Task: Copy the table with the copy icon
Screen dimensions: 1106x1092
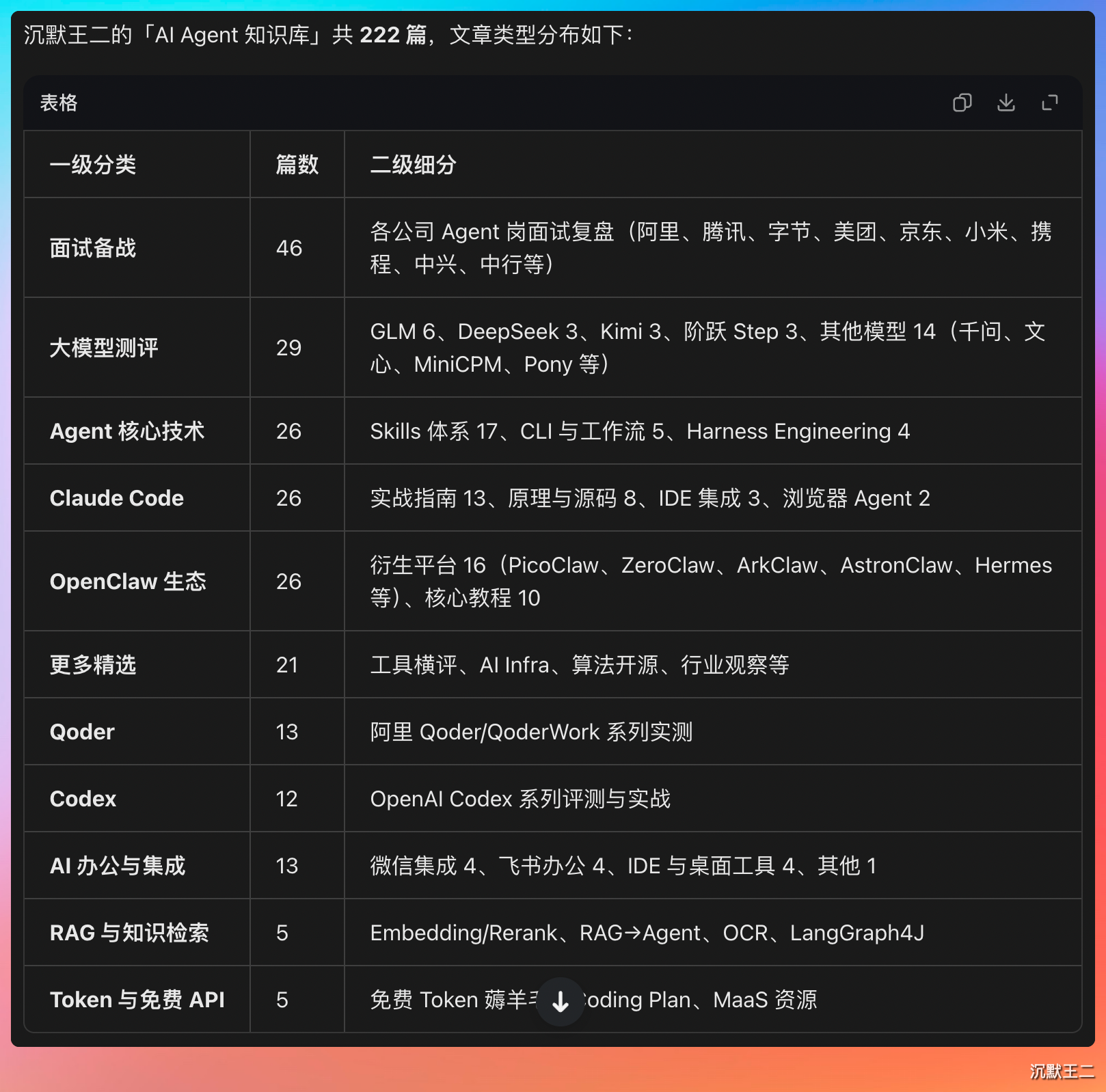Action: click(962, 103)
